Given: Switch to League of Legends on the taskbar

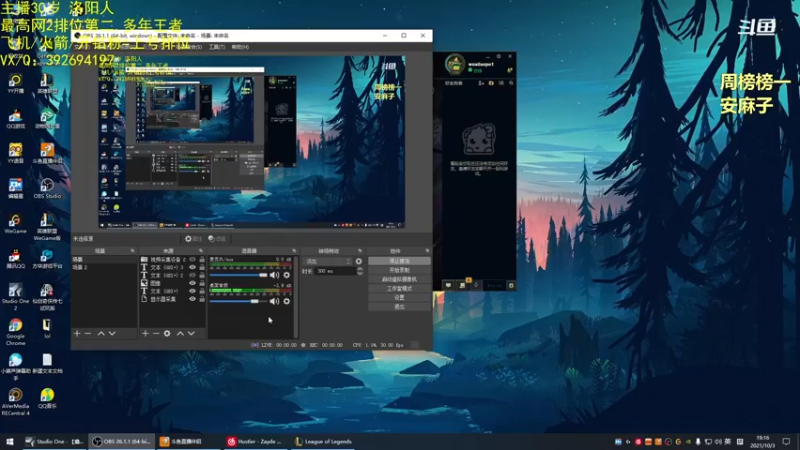Looking at the screenshot, I should click(x=323, y=441).
